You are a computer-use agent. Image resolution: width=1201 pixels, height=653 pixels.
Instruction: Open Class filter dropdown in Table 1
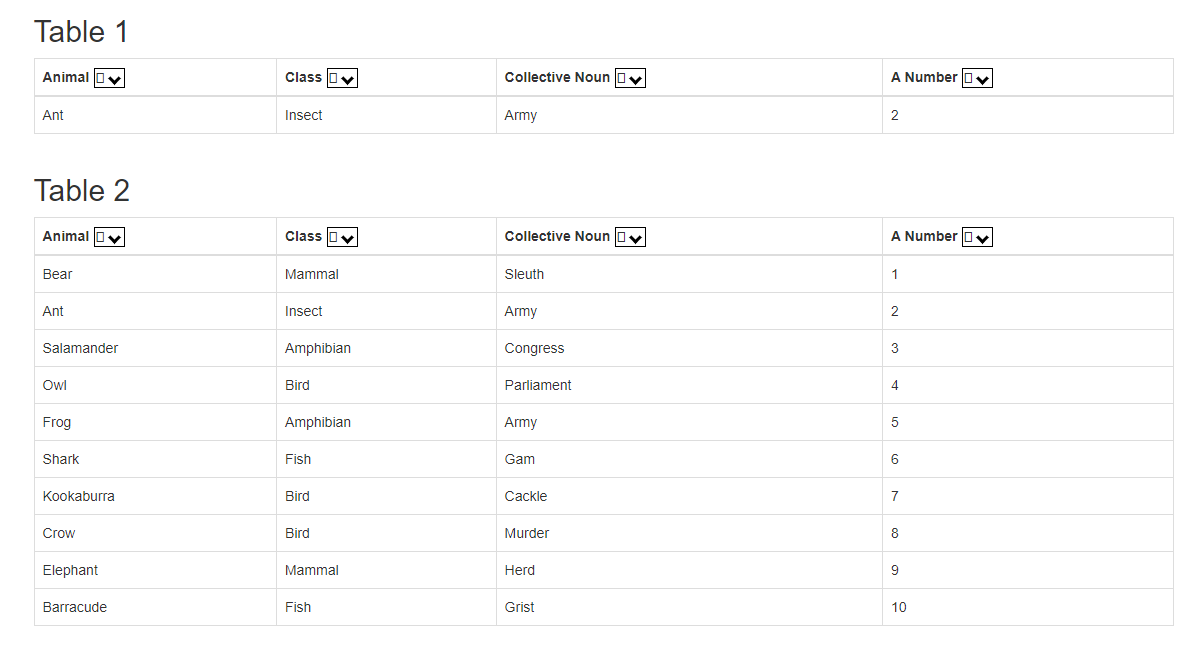(x=342, y=79)
